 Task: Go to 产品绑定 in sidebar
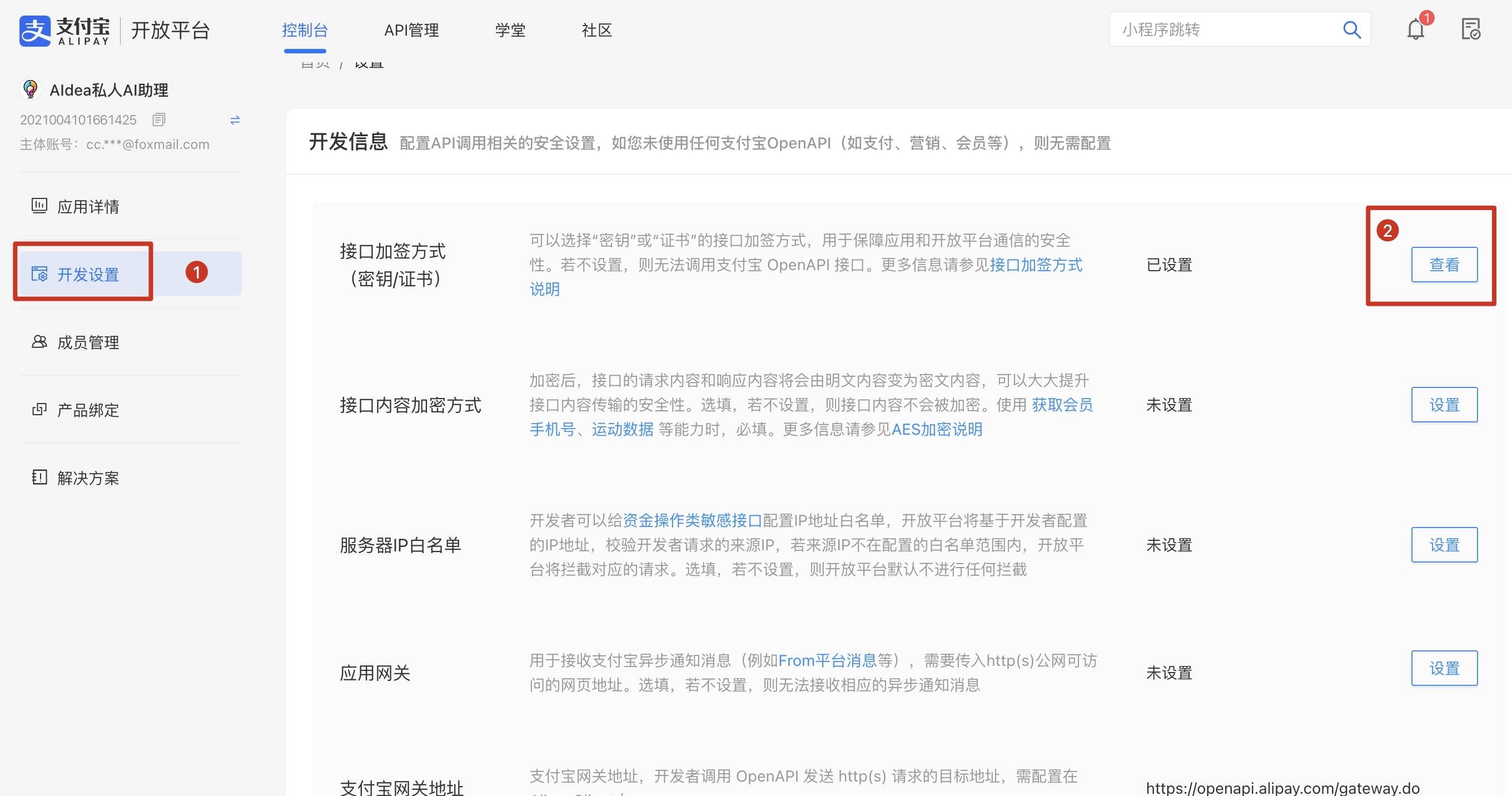point(88,410)
